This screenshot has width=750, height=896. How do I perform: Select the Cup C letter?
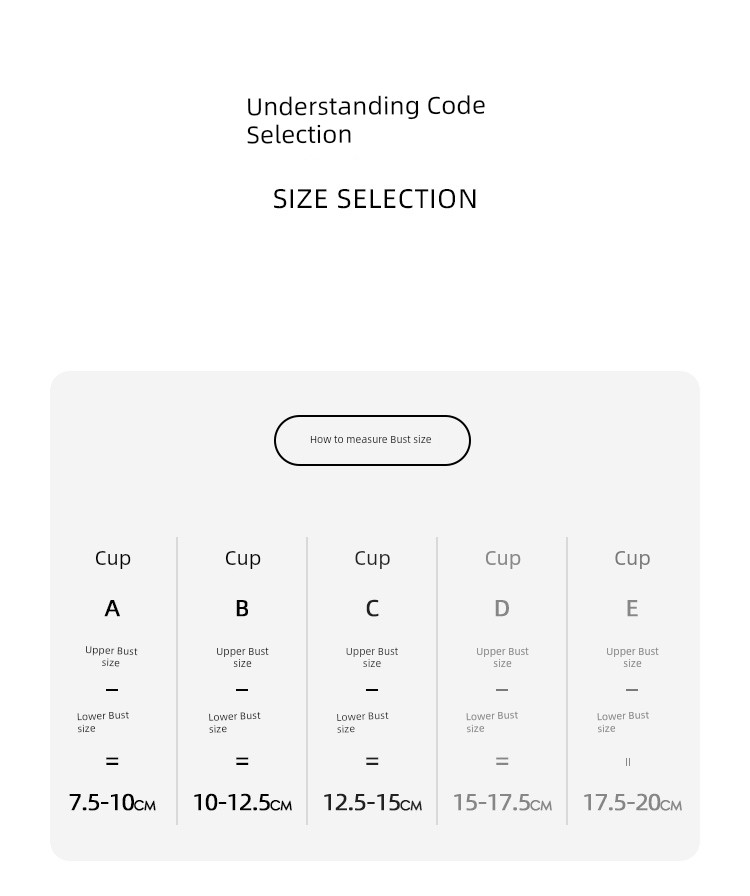(x=372, y=609)
